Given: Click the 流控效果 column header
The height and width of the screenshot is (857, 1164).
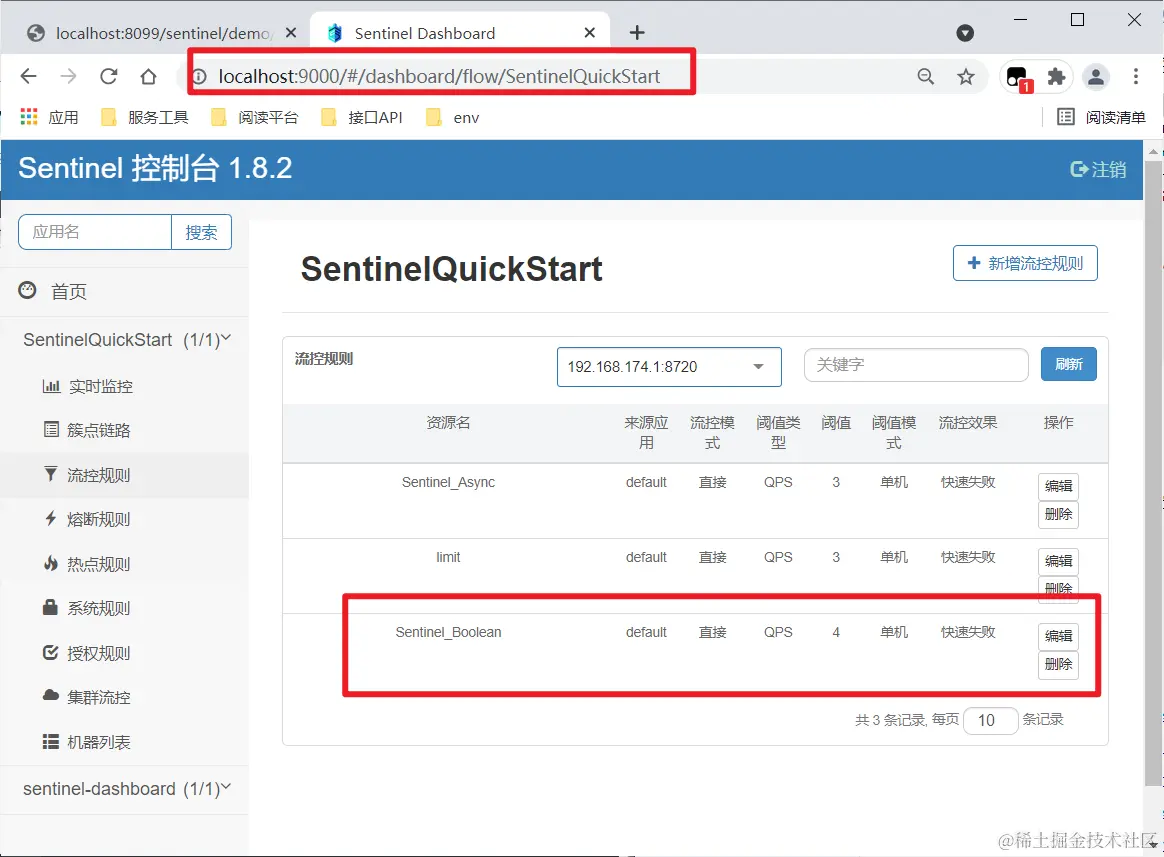Looking at the screenshot, I should click(967, 423).
